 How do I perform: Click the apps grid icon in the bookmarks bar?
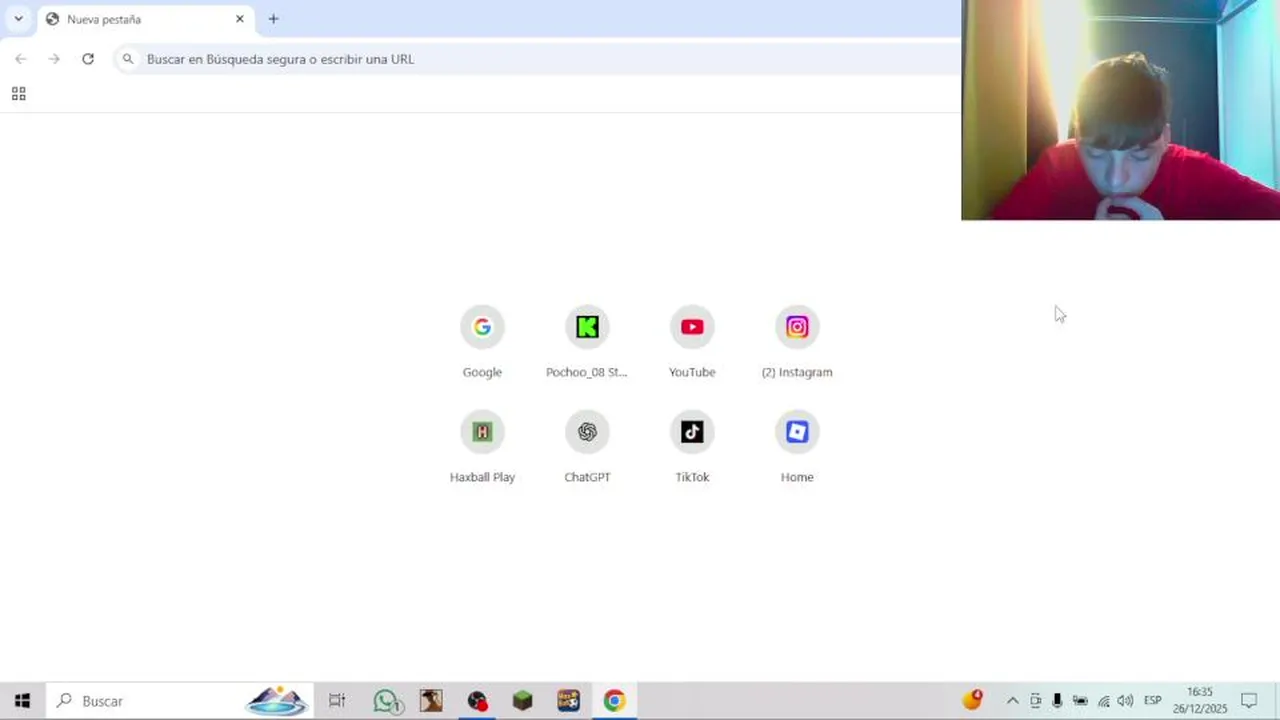point(18,94)
